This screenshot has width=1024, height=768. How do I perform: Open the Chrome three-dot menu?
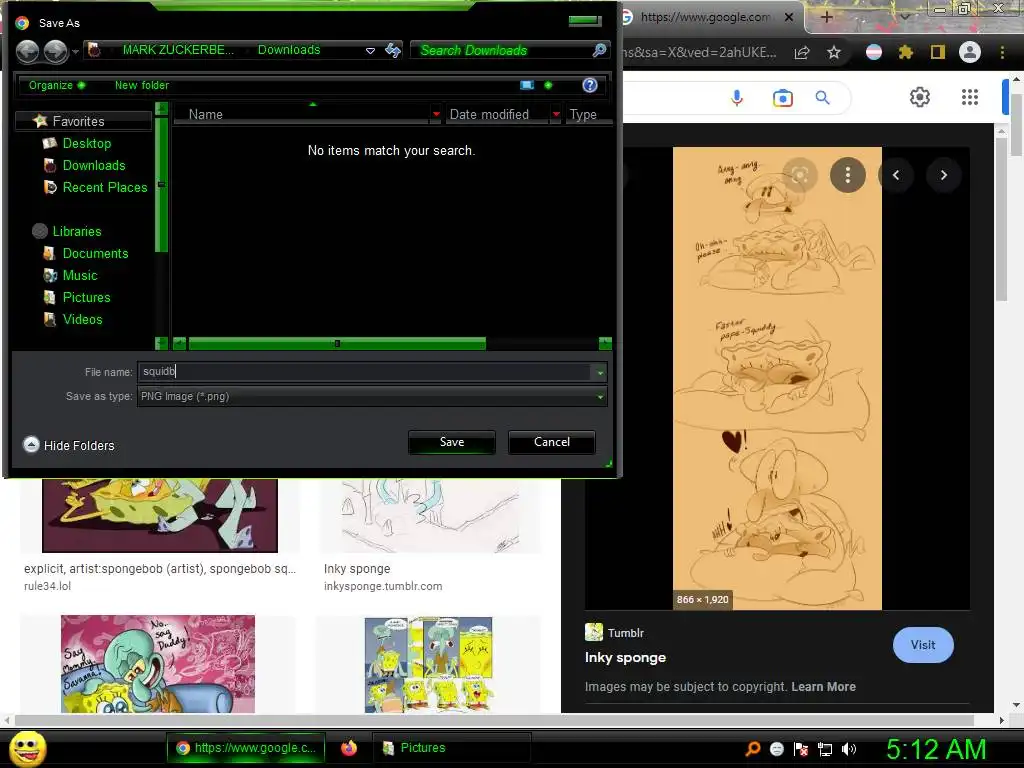[x=1002, y=52]
